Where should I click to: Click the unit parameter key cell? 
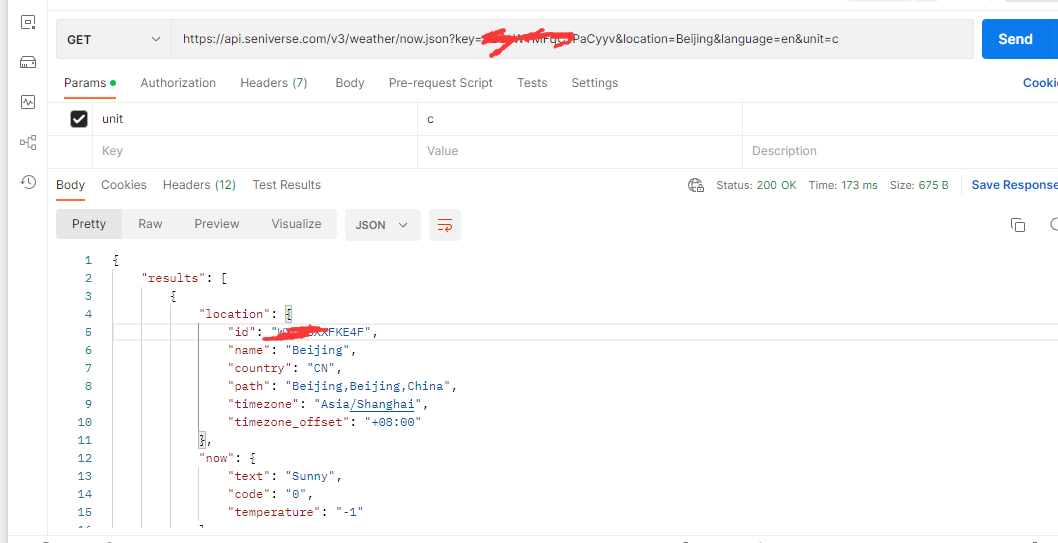pos(255,119)
